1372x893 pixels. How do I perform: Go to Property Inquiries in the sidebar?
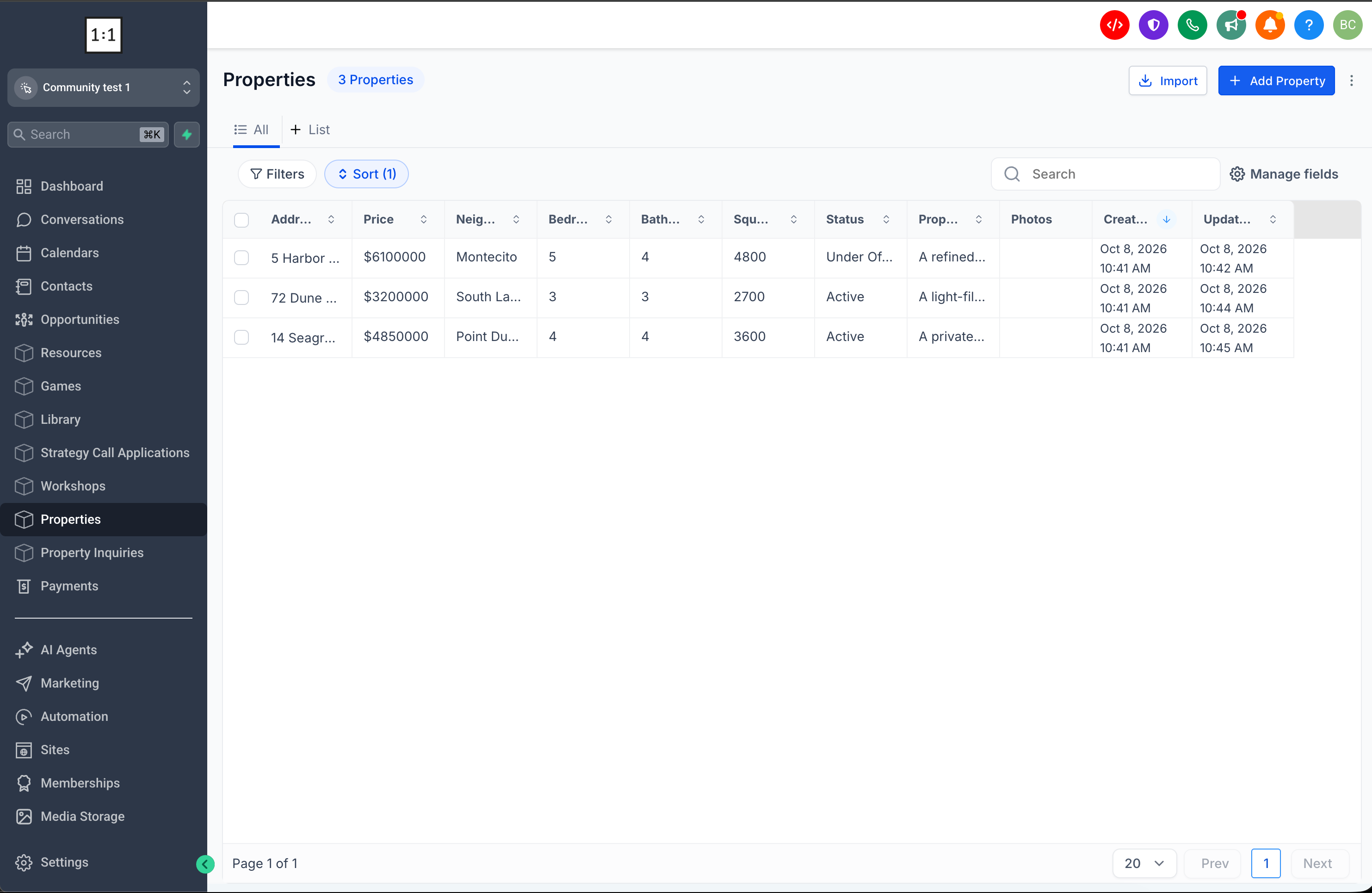92,552
